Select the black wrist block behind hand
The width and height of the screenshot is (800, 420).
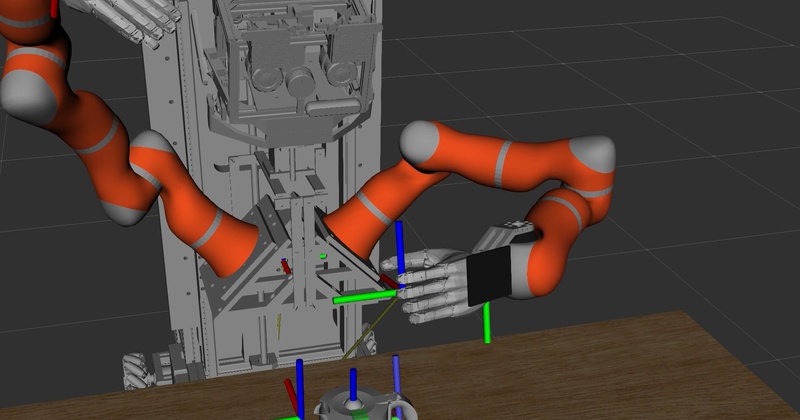489,276
